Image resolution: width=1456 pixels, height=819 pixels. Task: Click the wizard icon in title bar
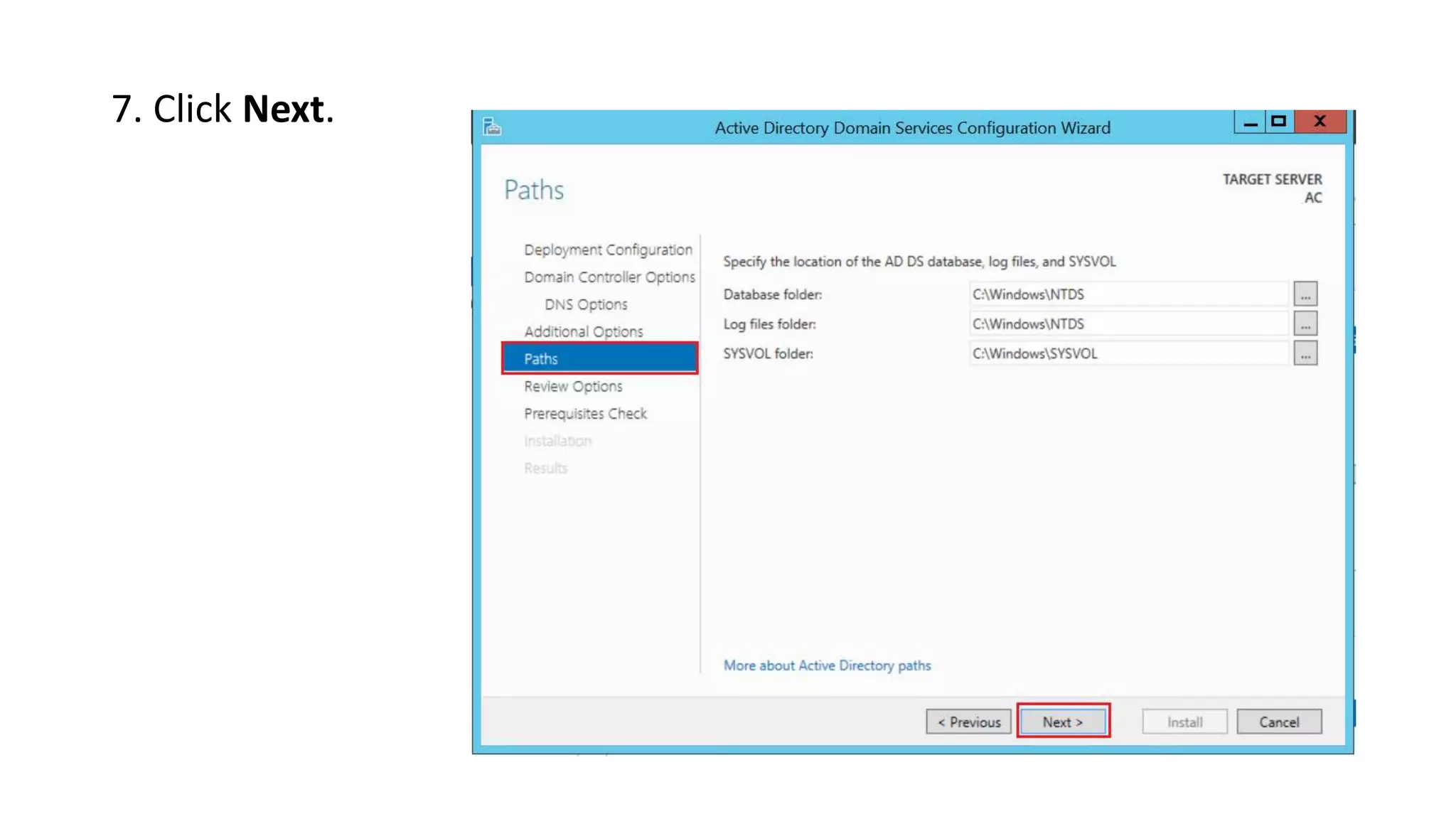coord(492,127)
